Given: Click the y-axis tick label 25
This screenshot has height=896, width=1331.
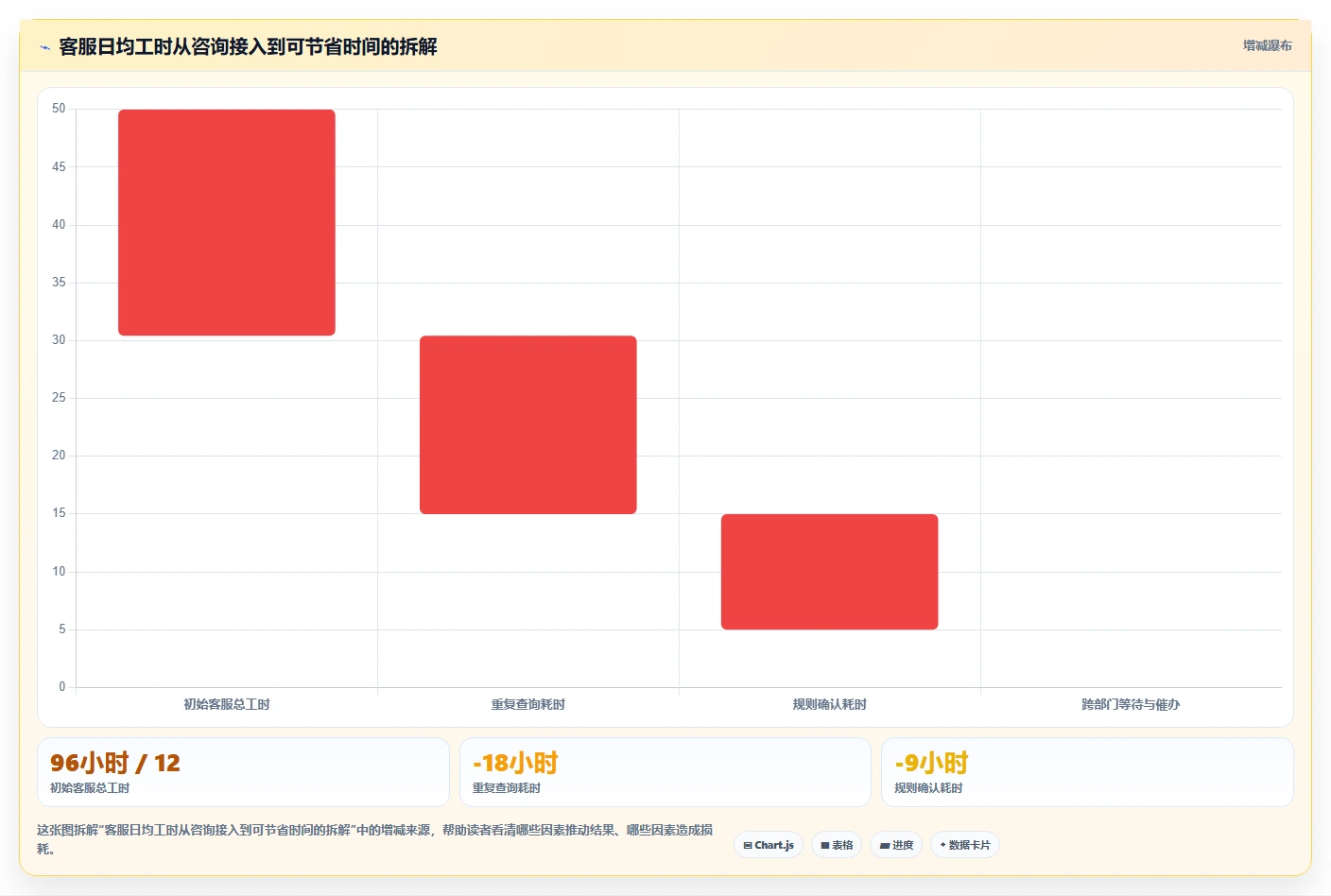Looking at the screenshot, I should tap(59, 398).
